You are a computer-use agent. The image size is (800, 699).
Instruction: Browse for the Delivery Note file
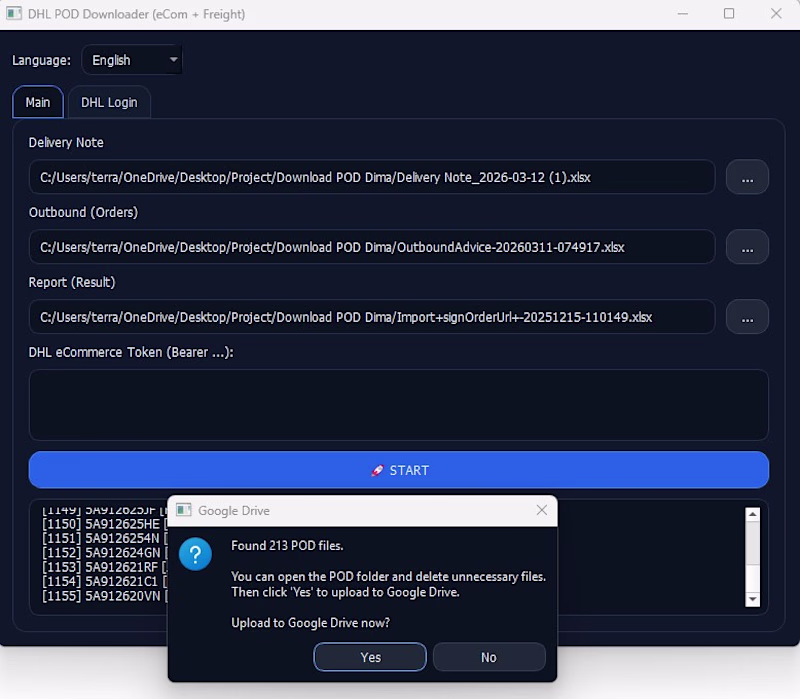pos(747,177)
